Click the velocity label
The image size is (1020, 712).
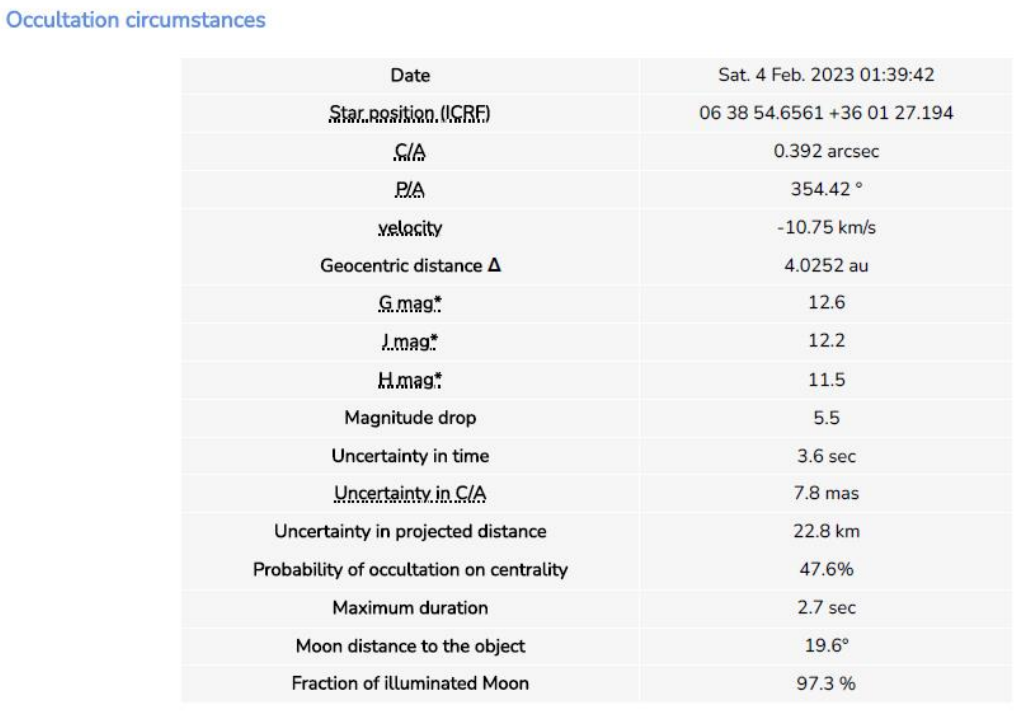[x=410, y=228]
